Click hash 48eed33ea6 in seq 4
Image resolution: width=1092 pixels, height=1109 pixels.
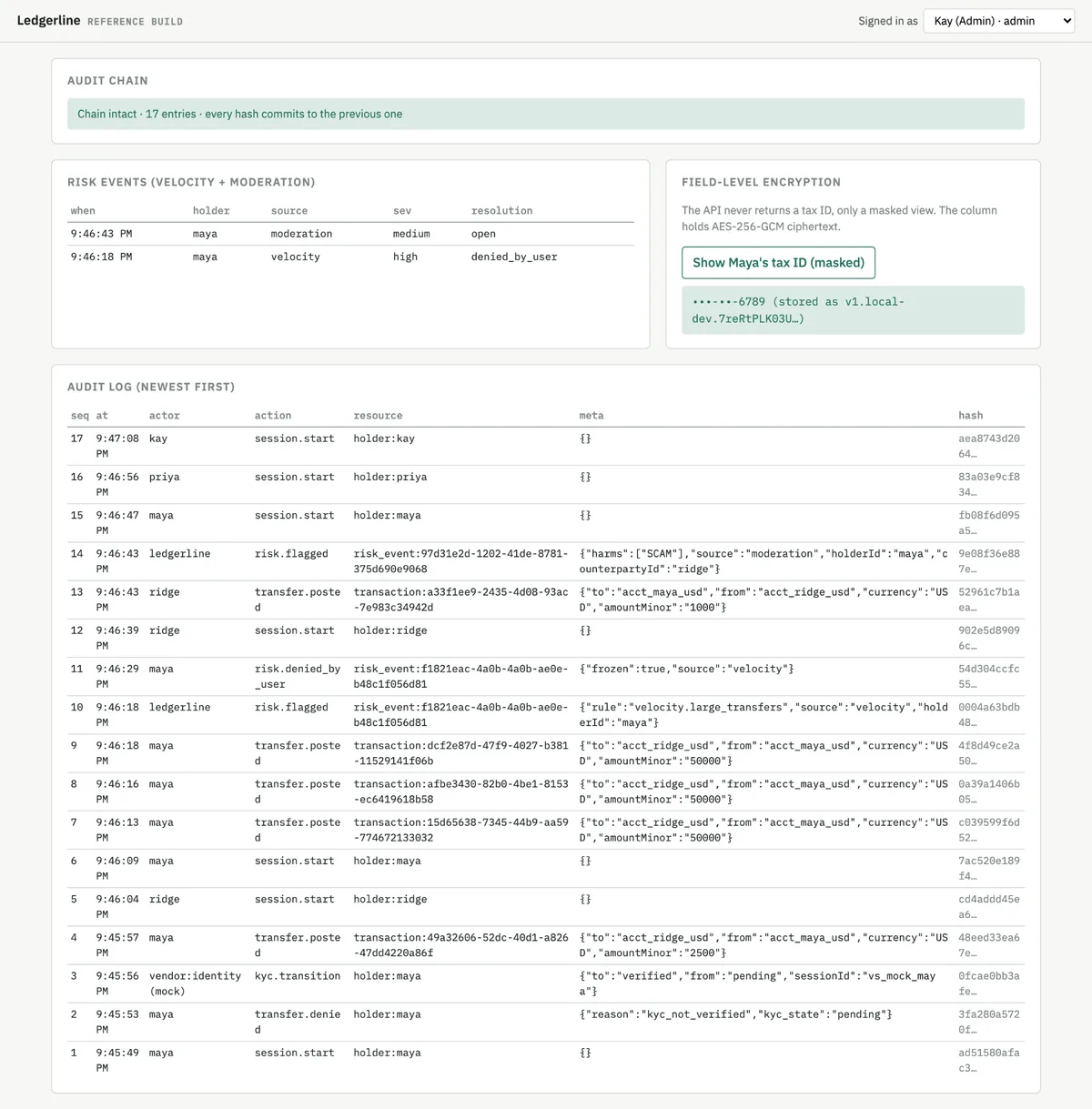989,945
